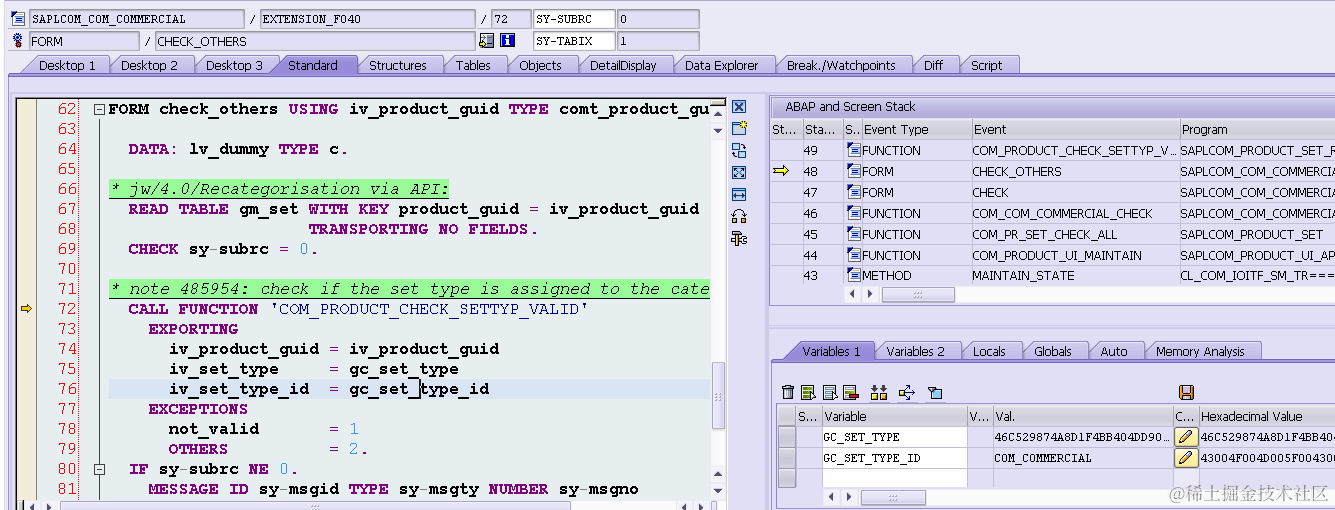Click the program icon before SAPLCOM_COM_COMMERCIAL
This screenshot has width=1335, height=510.
click(17, 19)
